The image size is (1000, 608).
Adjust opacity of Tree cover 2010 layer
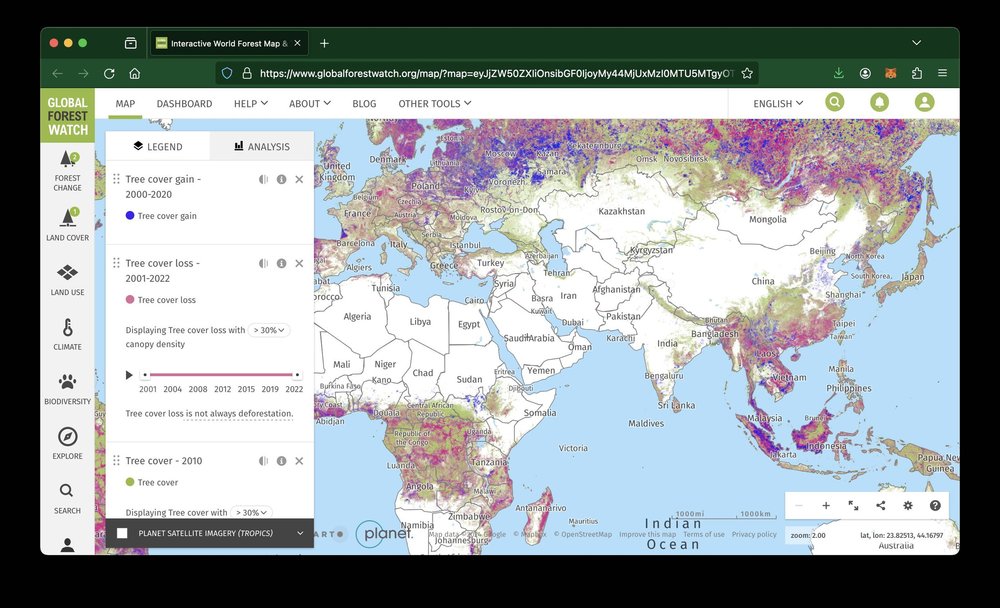coord(263,461)
